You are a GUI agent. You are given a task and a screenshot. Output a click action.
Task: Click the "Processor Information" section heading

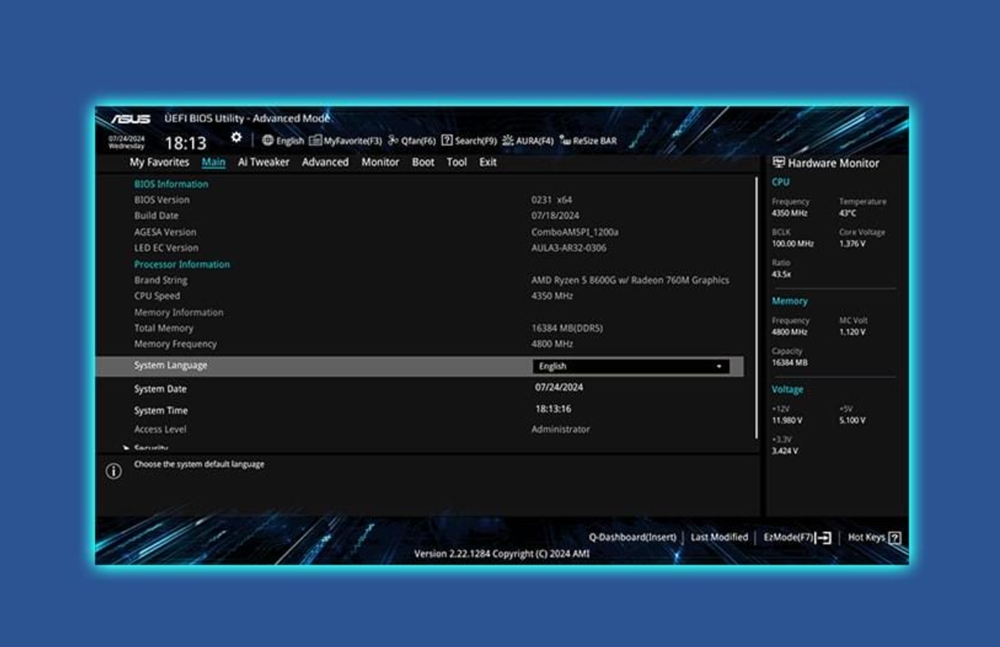pos(182,264)
